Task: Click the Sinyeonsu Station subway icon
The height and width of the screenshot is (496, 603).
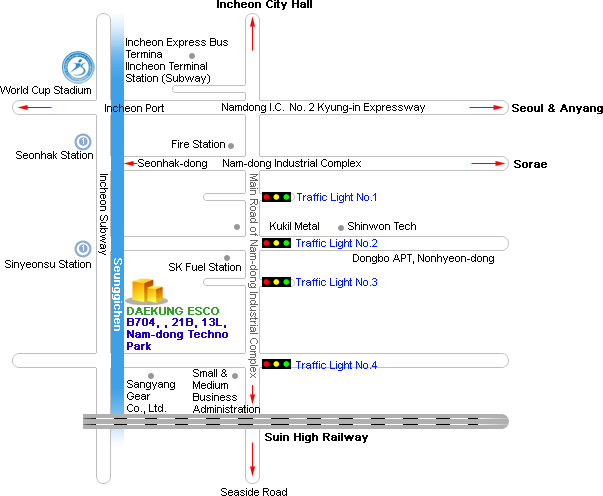Action: tap(83, 249)
